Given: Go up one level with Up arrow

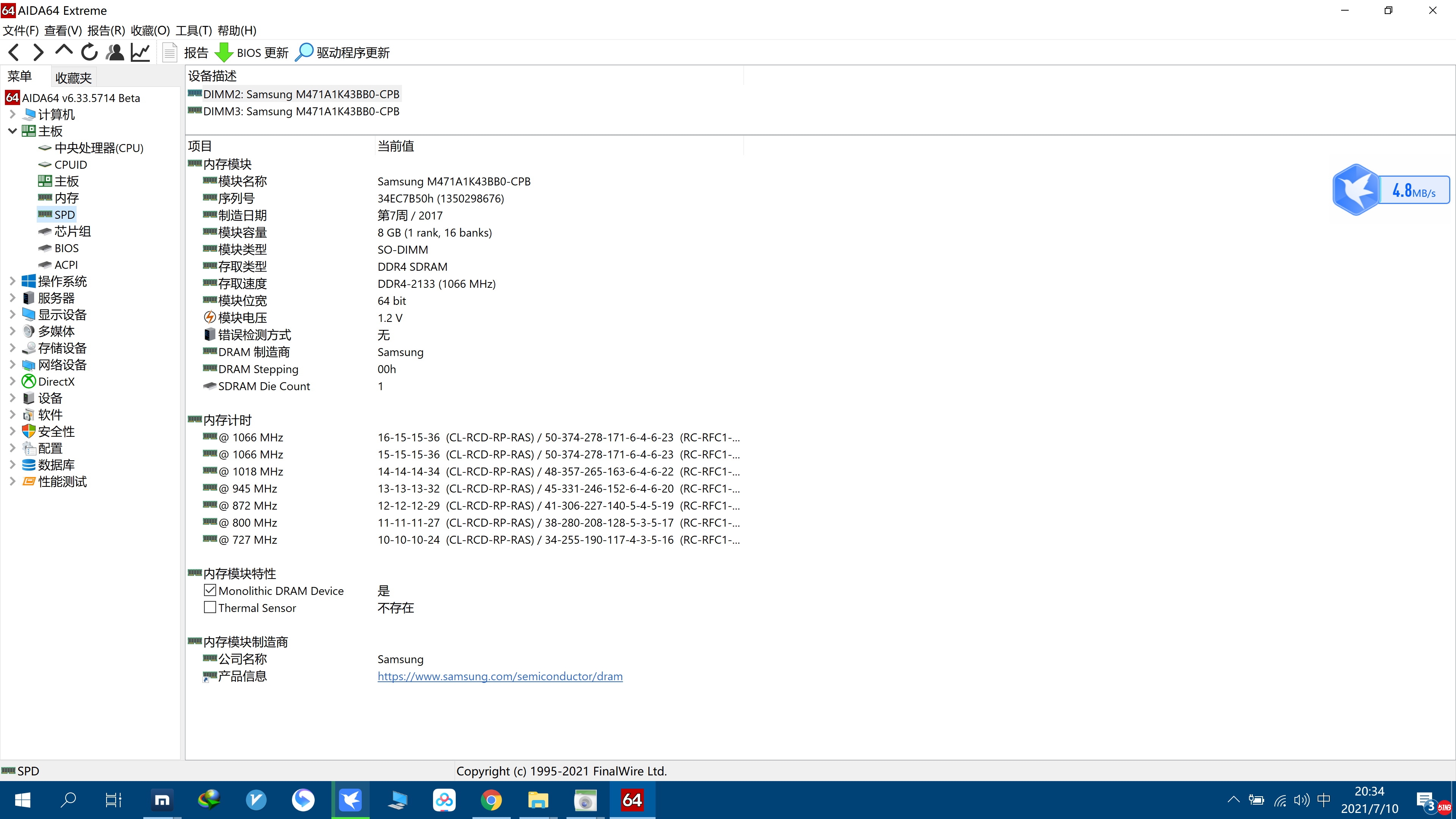Looking at the screenshot, I should (64, 51).
